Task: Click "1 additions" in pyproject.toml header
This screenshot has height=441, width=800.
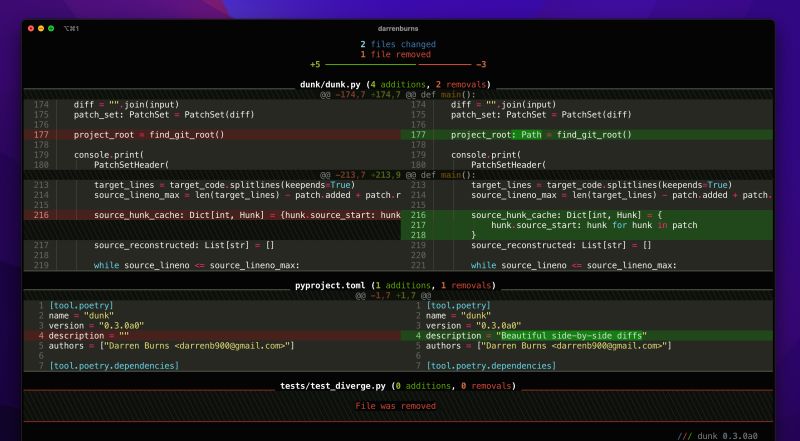Action: coord(403,285)
